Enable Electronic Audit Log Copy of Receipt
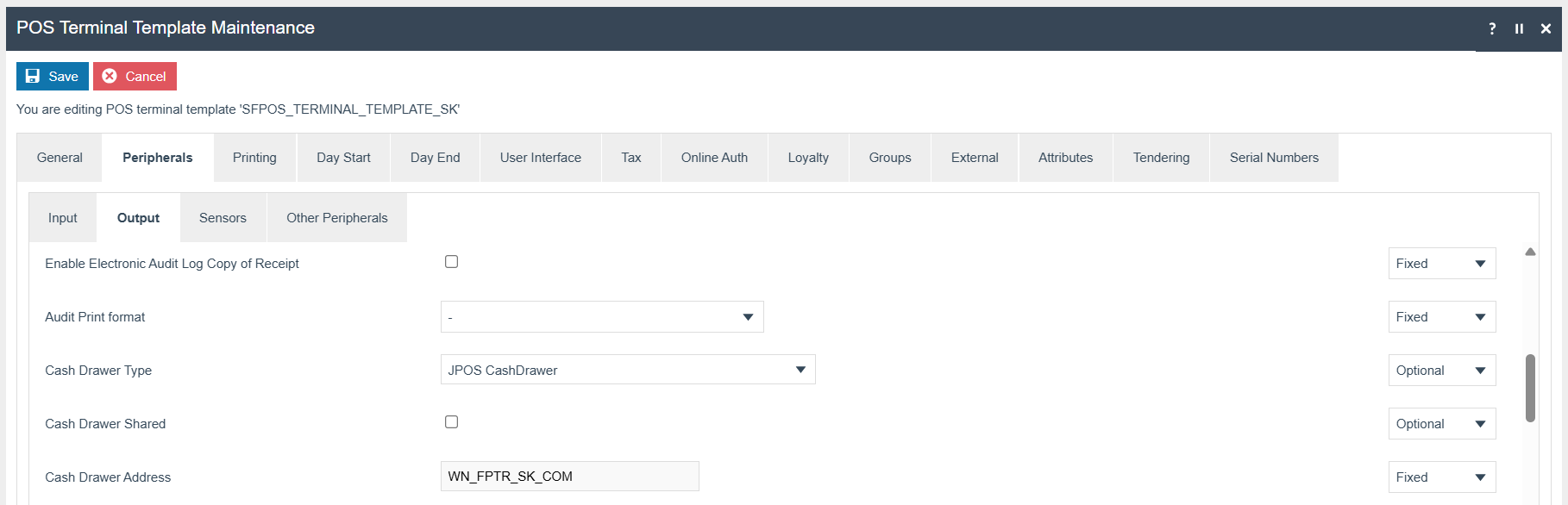The width and height of the screenshot is (1568, 505). point(451,262)
